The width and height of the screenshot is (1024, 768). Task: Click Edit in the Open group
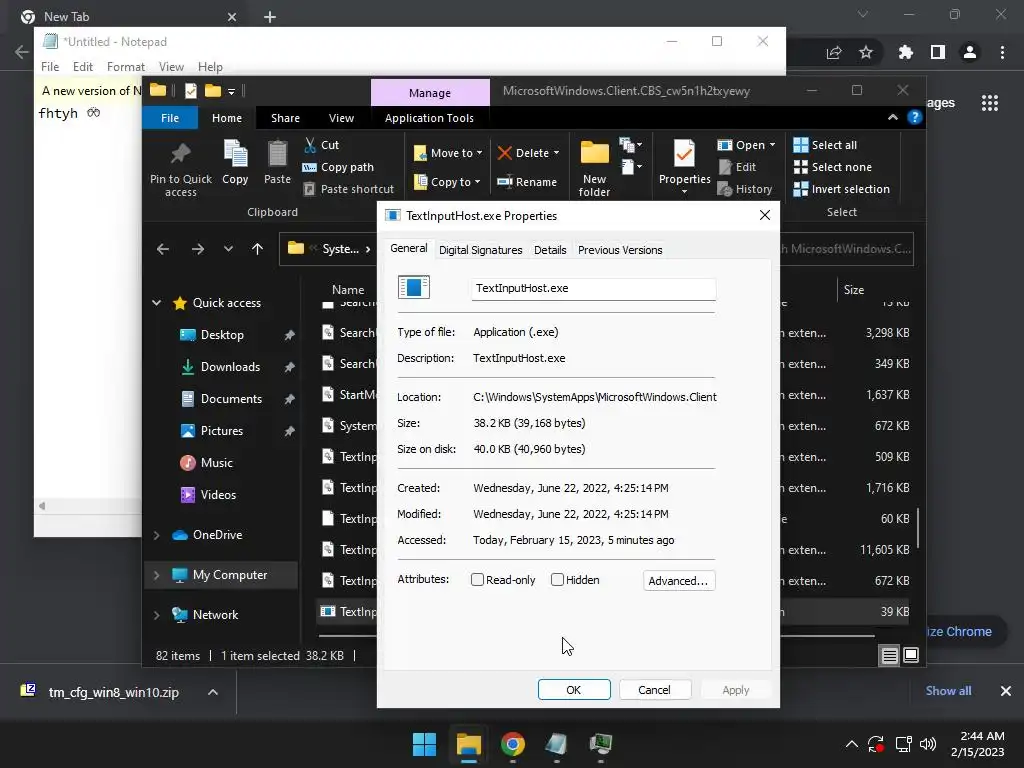point(737,167)
